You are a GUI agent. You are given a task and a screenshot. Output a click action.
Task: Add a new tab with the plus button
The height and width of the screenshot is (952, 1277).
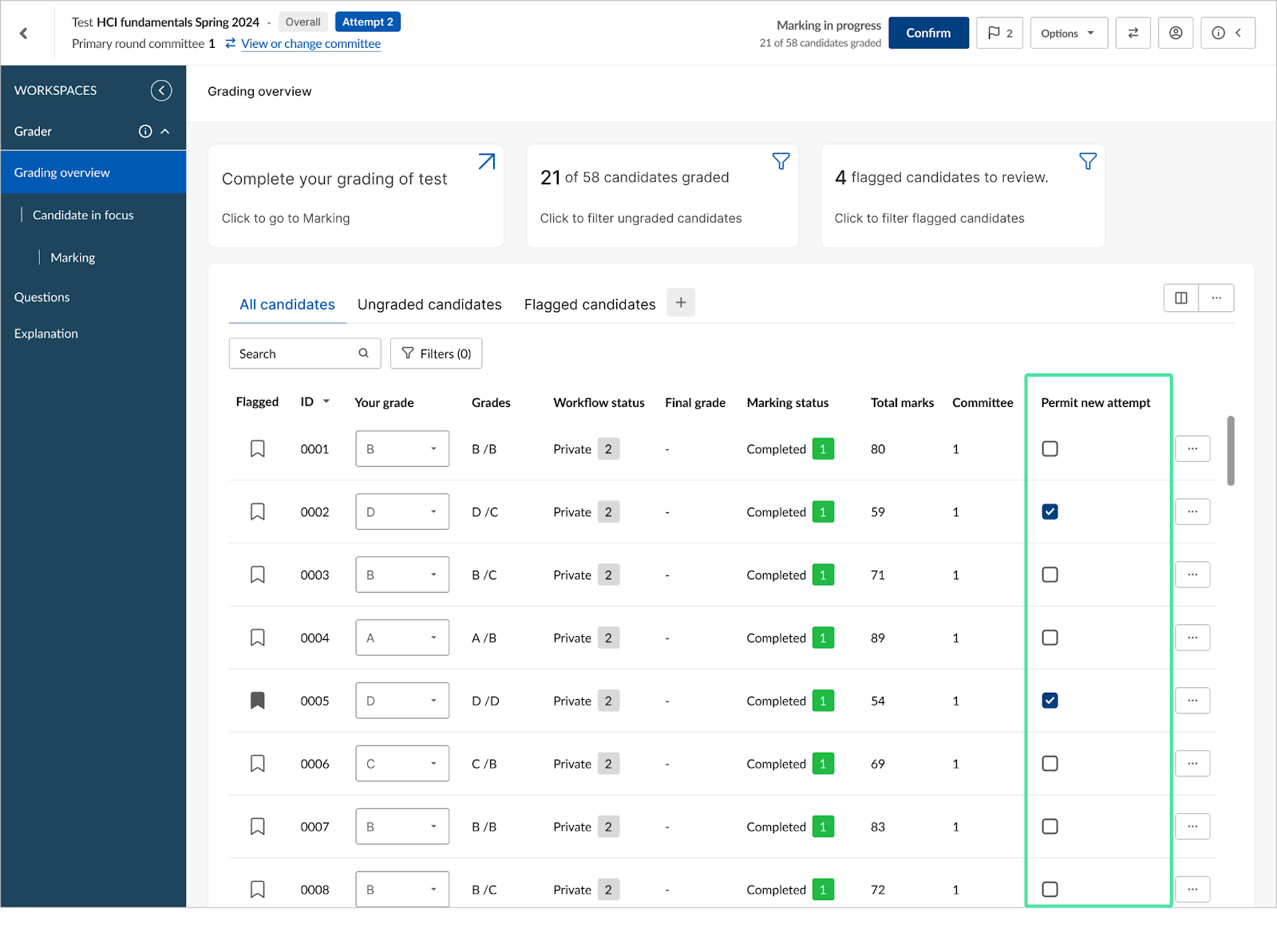pyautogui.click(x=681, y=302)
